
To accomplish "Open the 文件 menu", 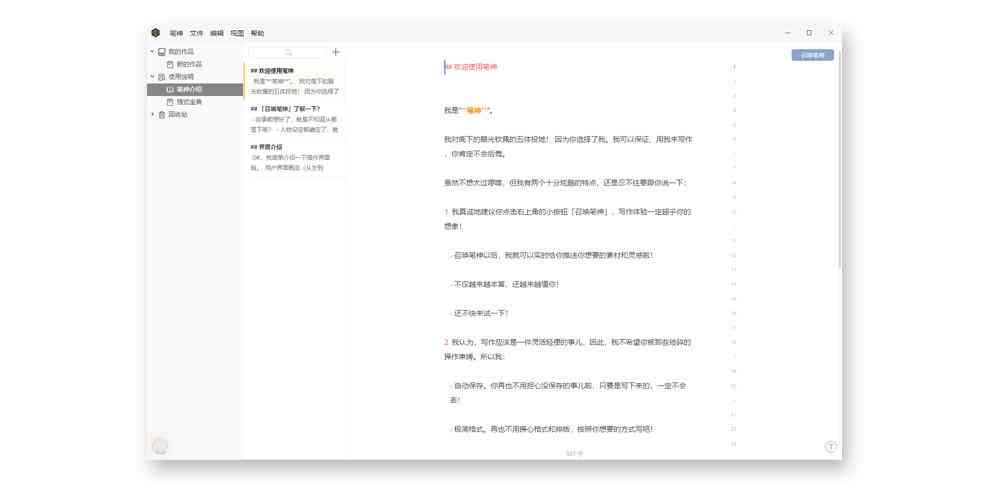I will pyautogui.click(x=196, y=33).
